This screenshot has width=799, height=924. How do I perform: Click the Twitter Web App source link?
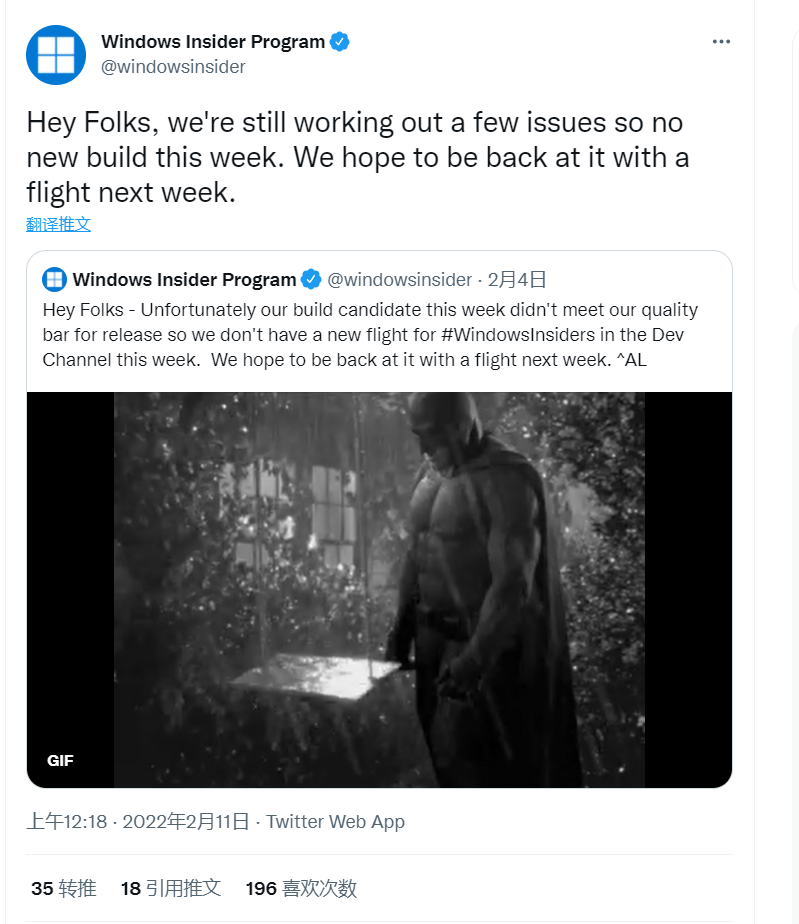click(x=335, y=822)
